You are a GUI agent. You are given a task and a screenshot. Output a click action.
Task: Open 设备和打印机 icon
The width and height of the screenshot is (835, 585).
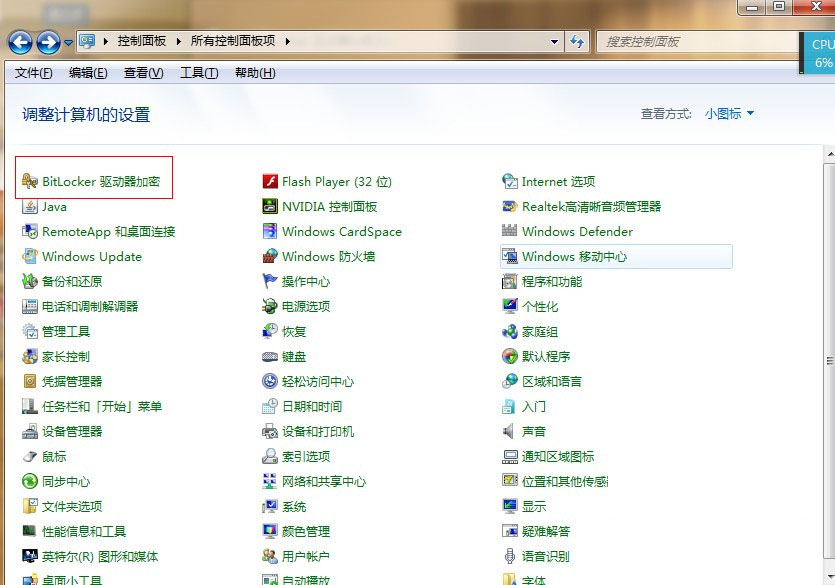pyautogui.click(x=270, y=432)
